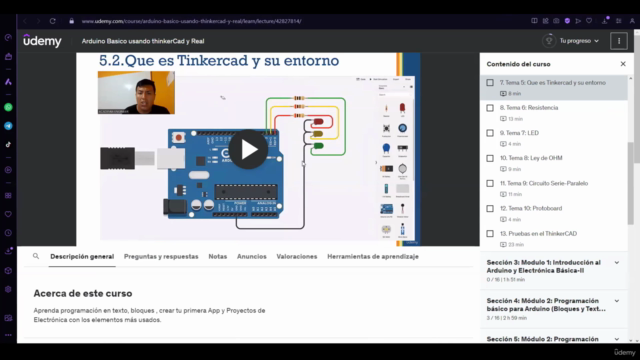Open the profile icon in browser toolbar
This screenshot has width=640, height=360.
[x=632, y=21]
